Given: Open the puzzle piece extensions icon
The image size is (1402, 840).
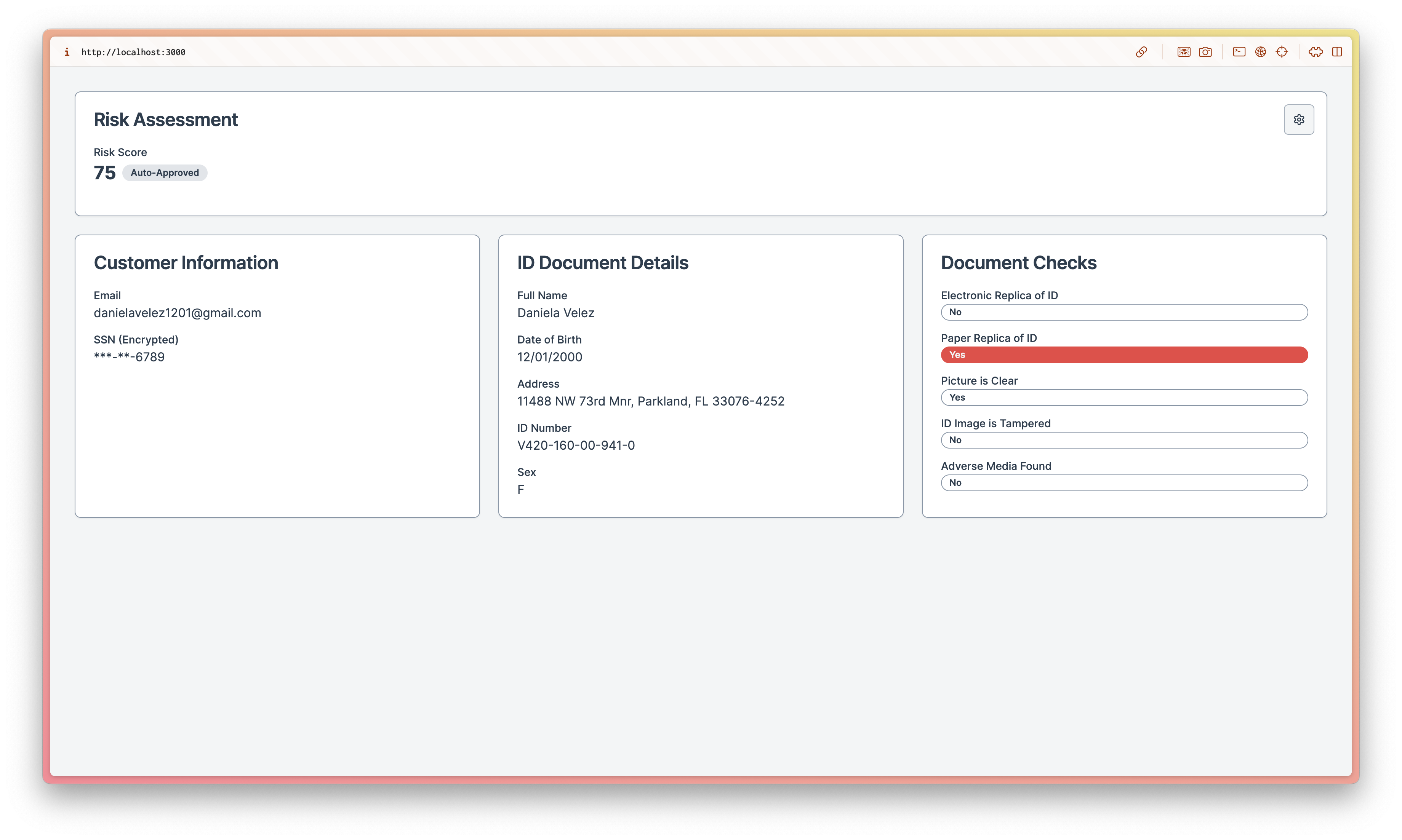Looking at the screenshot, I should 1316,52.
